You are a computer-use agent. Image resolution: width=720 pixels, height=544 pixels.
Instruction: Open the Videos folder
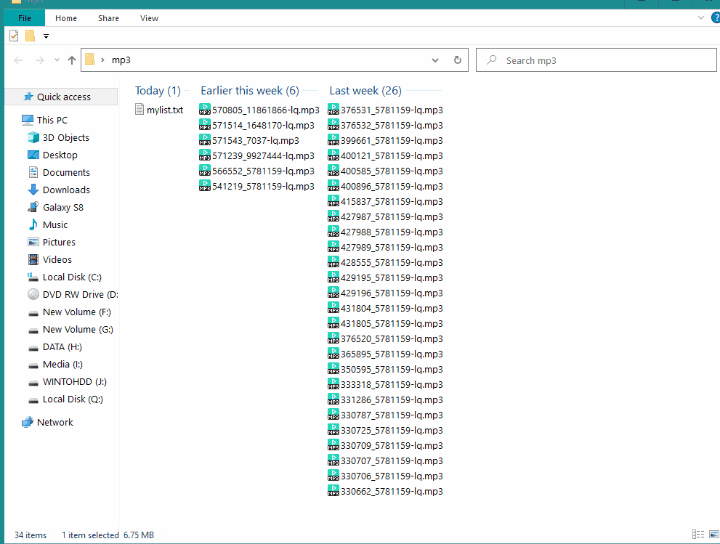coord(57,260)
